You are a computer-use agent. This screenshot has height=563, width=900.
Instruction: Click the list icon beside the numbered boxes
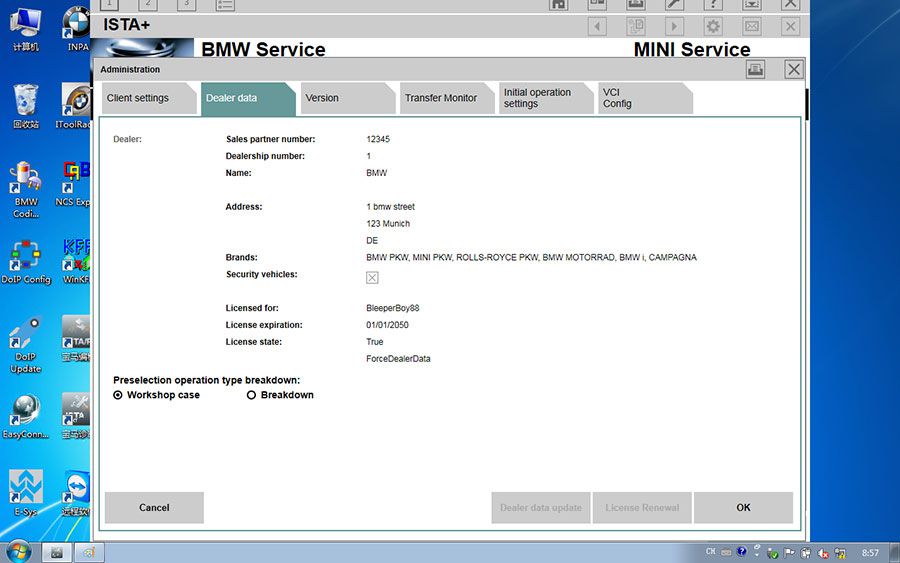pos(225,5)
